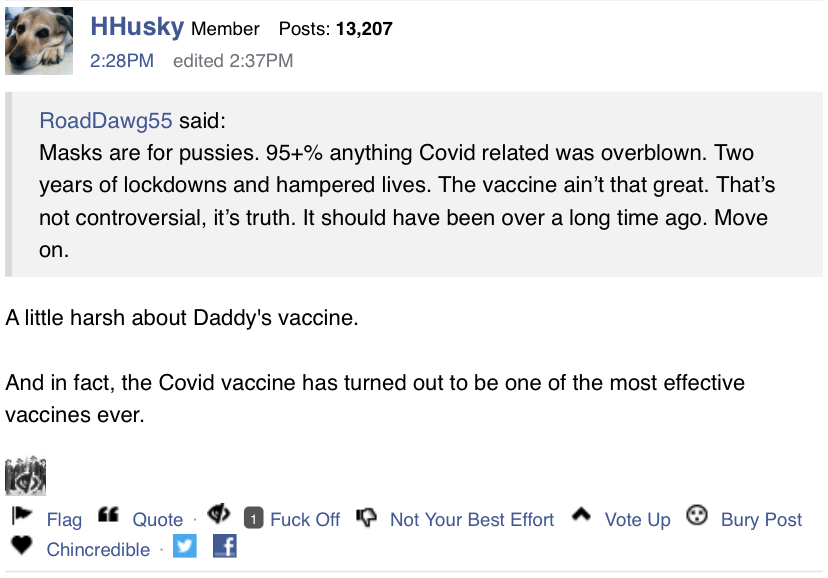This screenshot has width=828, height=578.
Task: Open the RoadDawg55 quoted user link
Action: click(x=106, y=121)
